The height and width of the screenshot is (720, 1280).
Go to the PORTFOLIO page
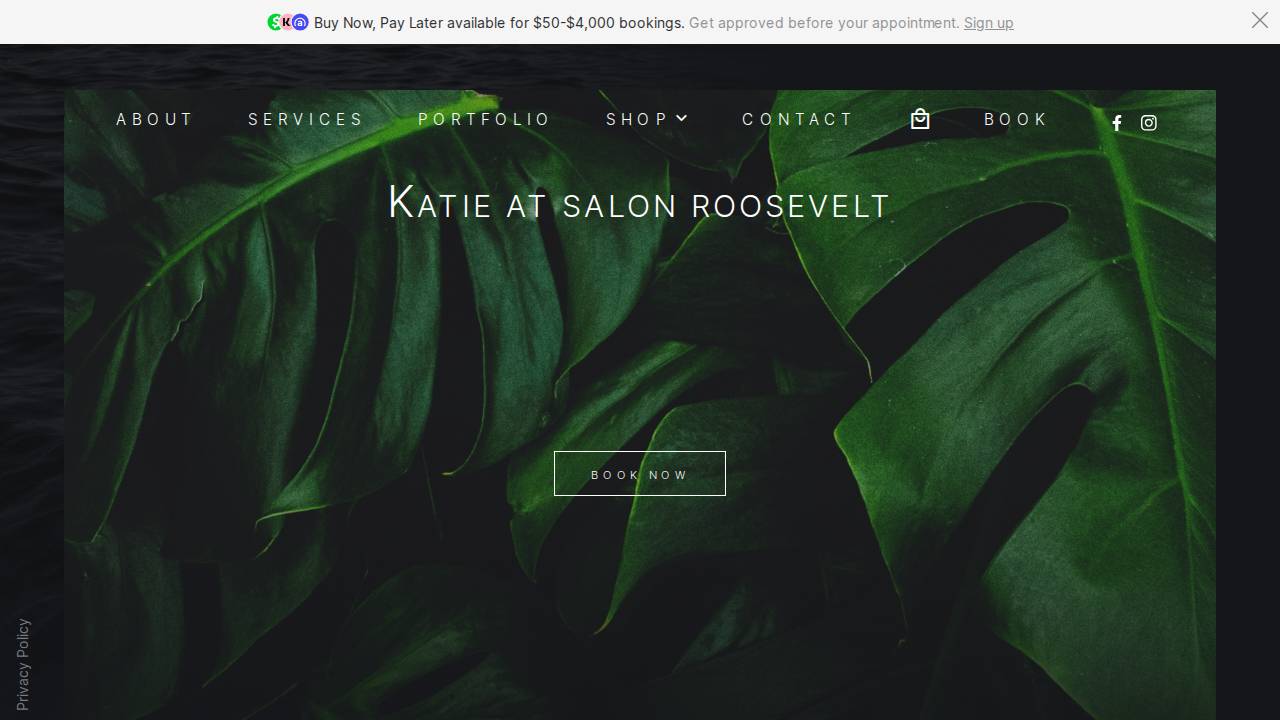pos(484,119)
